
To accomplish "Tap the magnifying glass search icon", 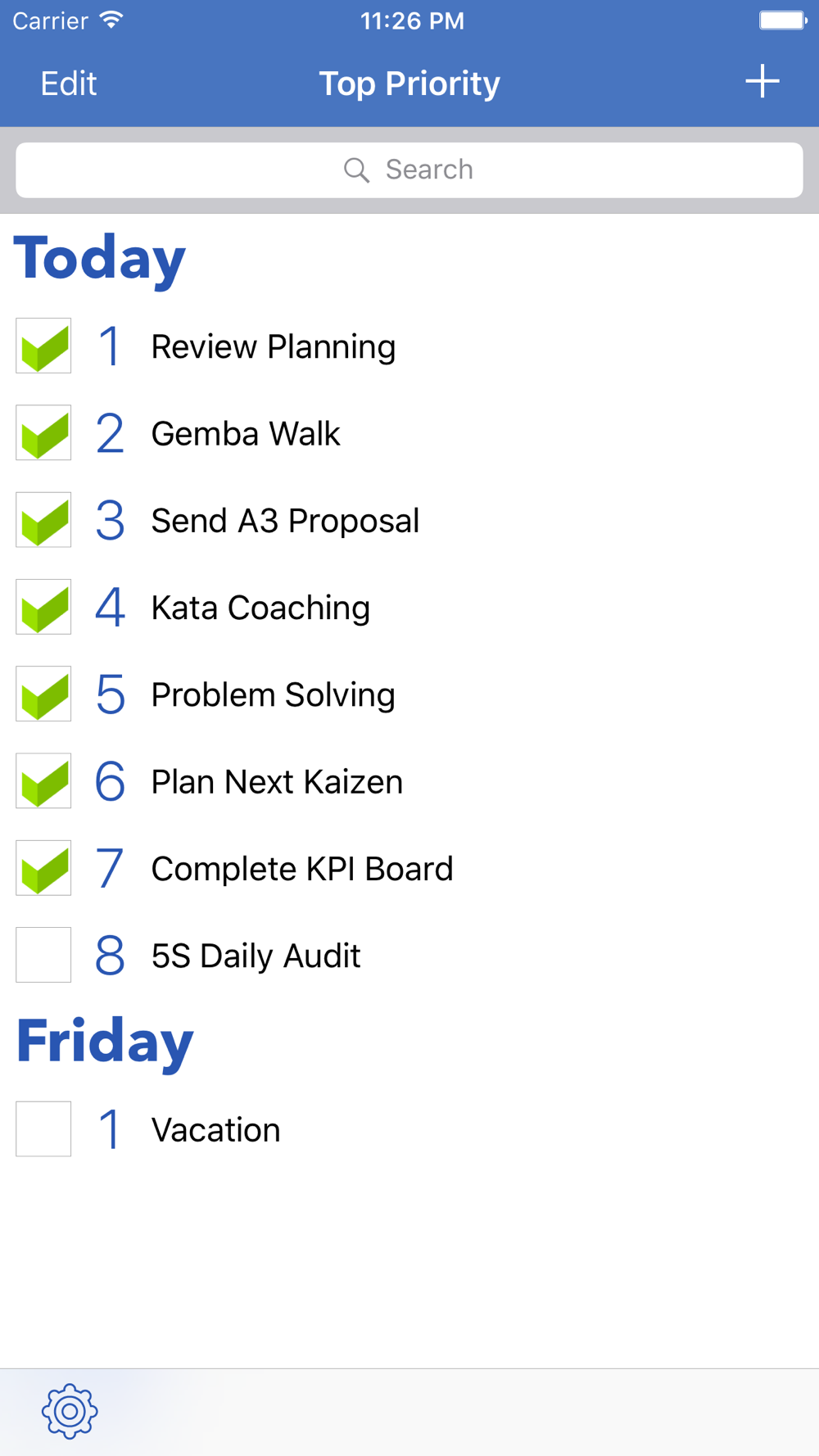I will pos(356,170).
